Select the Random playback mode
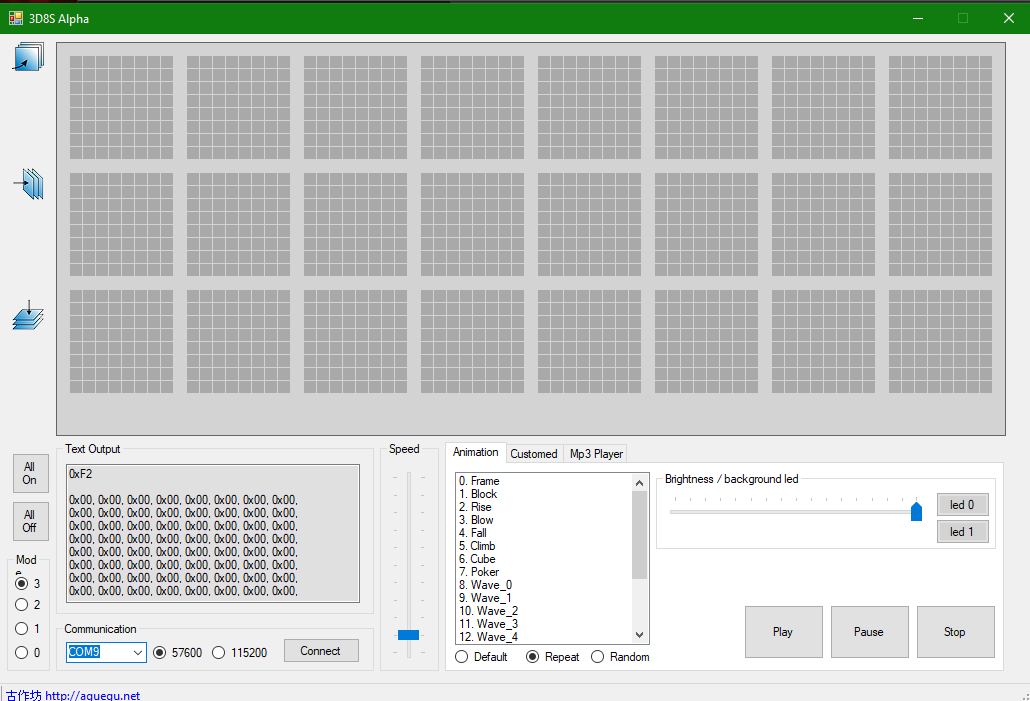The height and width of the screenshot is (701, 1030). pos(598,657)
